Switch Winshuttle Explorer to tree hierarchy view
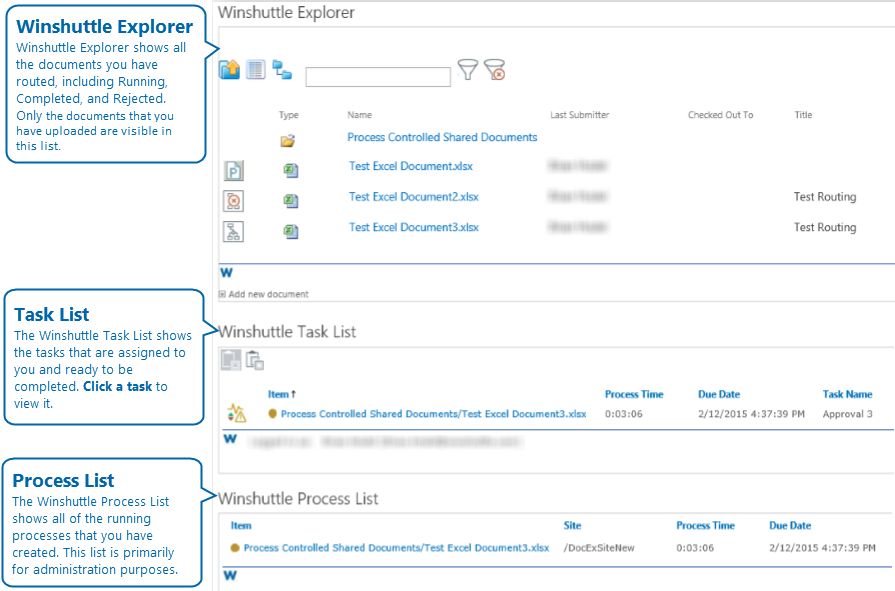 (x=282, y=70)
